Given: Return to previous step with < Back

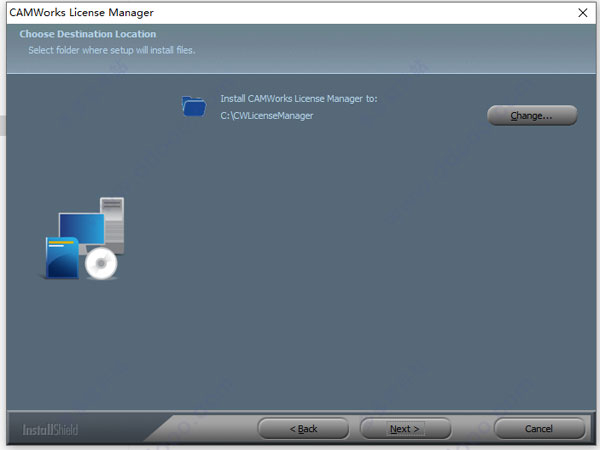Looking at the screenshot, I should coord(303,429).
